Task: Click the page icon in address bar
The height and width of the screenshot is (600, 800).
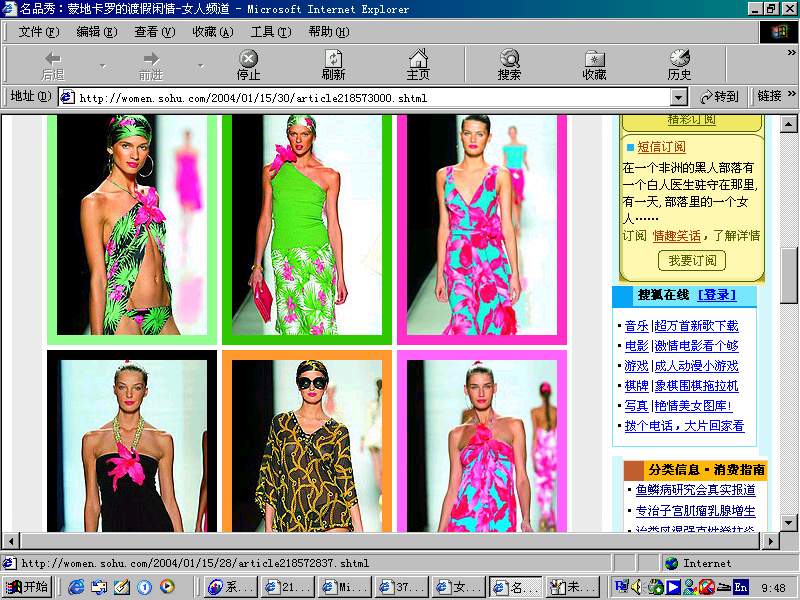Action: click(x=68, y=97)
